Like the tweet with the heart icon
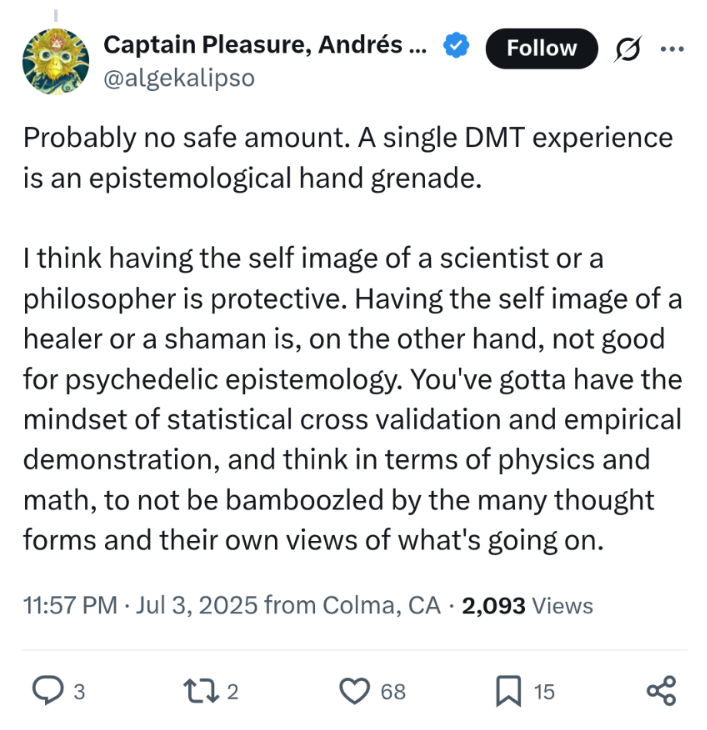 (355, 691)
